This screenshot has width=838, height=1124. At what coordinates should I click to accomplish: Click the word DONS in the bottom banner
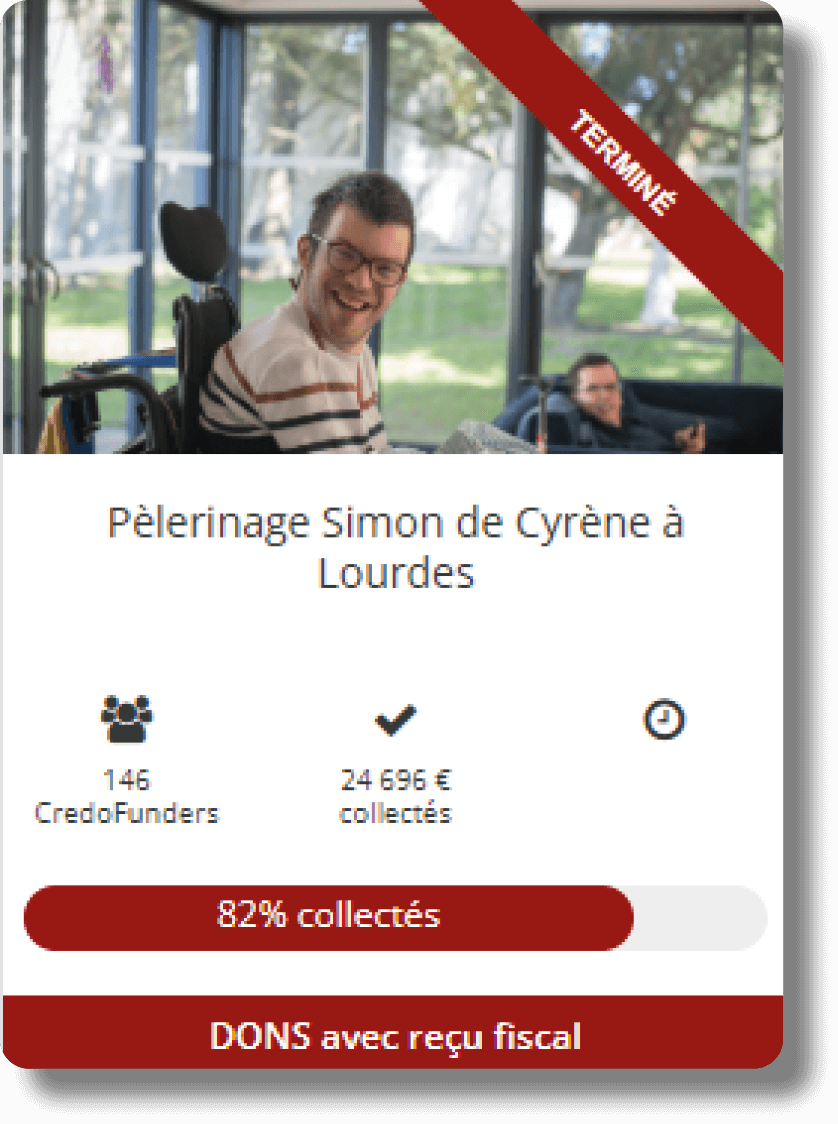(260, 1037)
